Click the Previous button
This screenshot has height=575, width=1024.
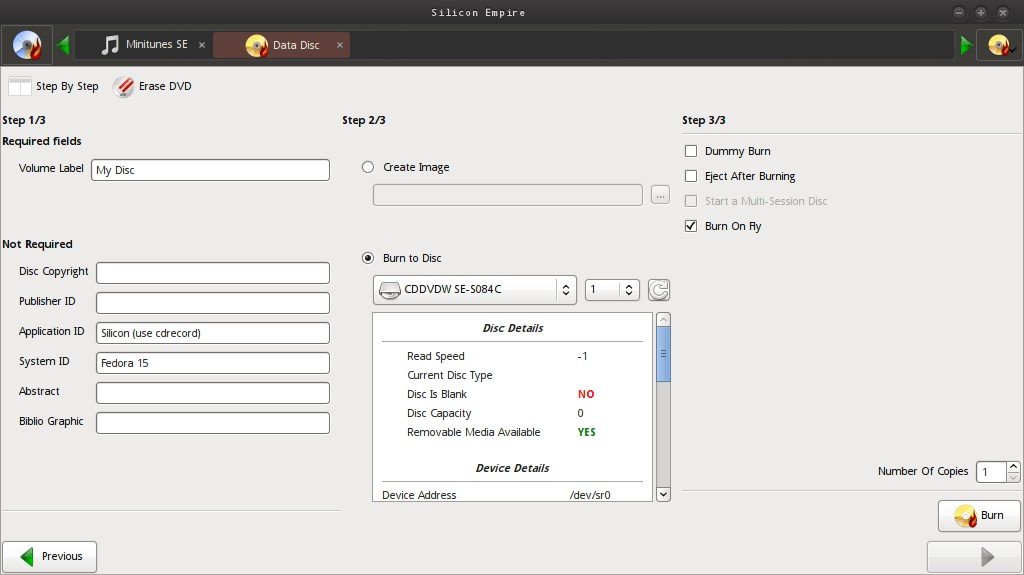(50, 557)
